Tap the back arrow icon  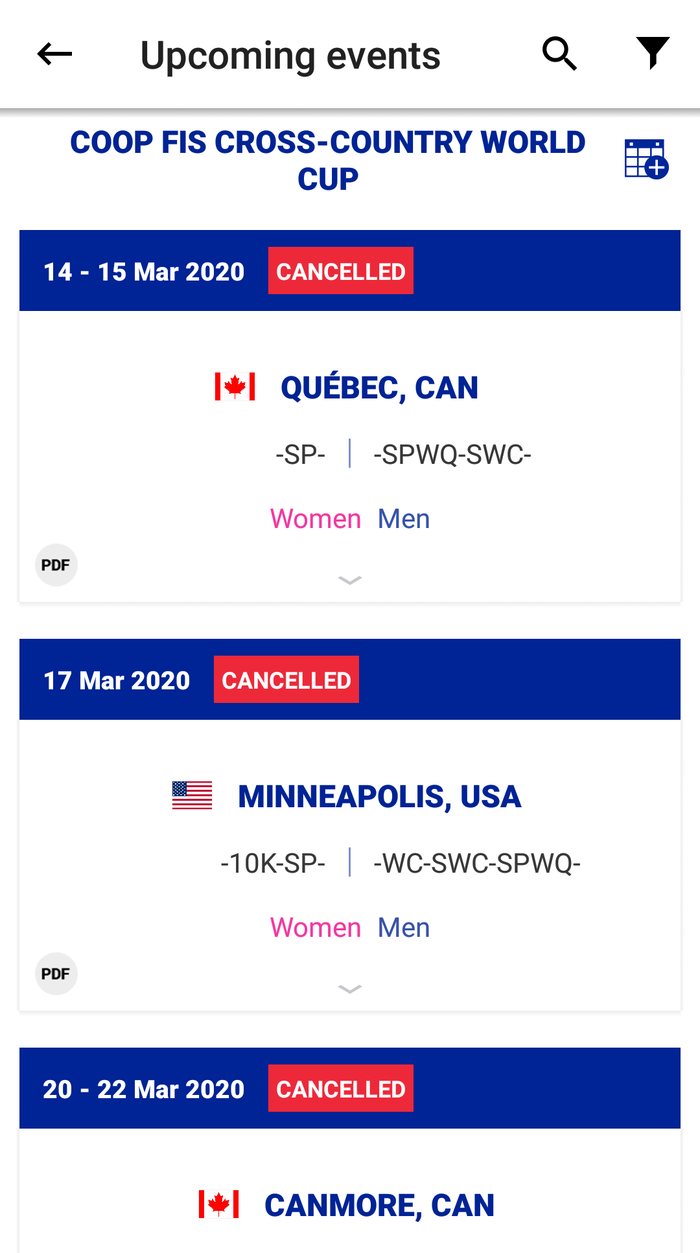pos(55,54)
